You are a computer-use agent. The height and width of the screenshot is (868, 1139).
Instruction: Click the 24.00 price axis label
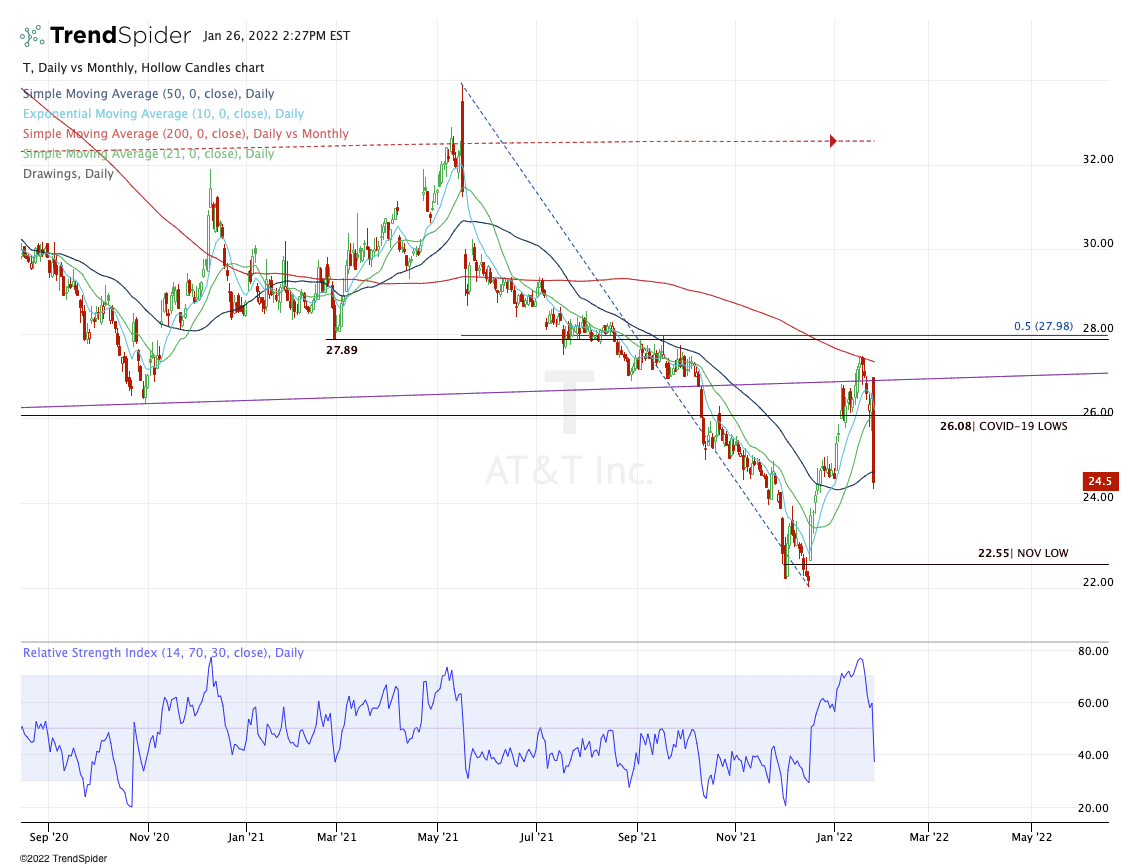[1098, 497]
